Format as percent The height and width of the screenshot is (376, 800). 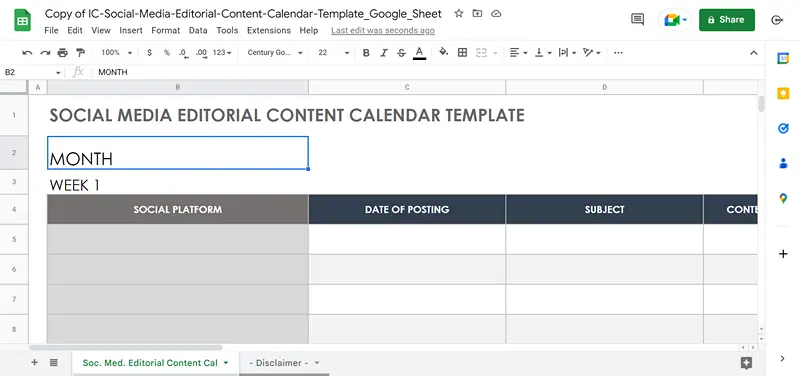click(x=166, y=53)
